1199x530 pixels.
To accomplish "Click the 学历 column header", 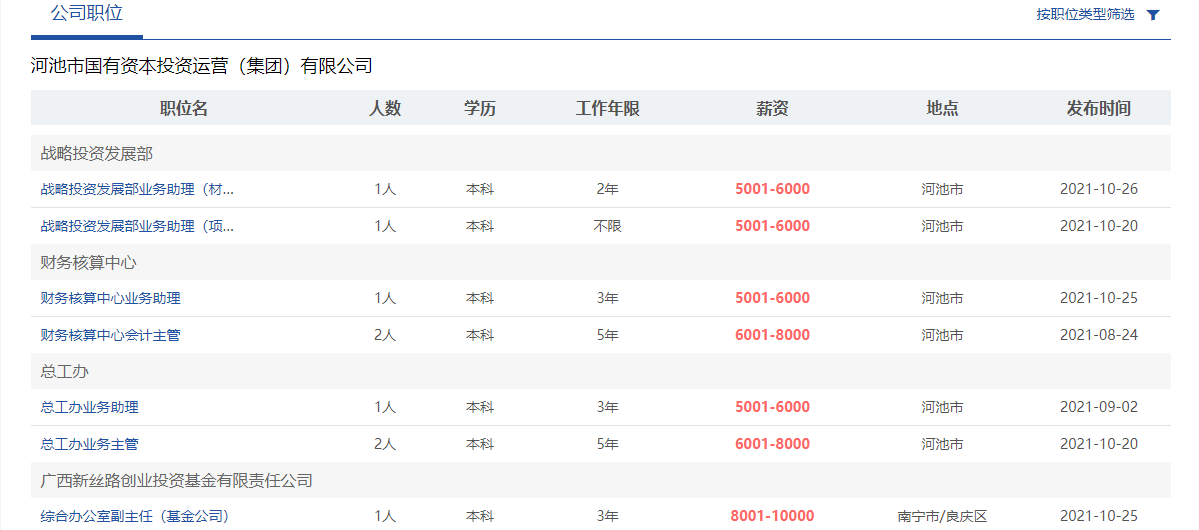I will pyautogui.click(x=479, y=109).
